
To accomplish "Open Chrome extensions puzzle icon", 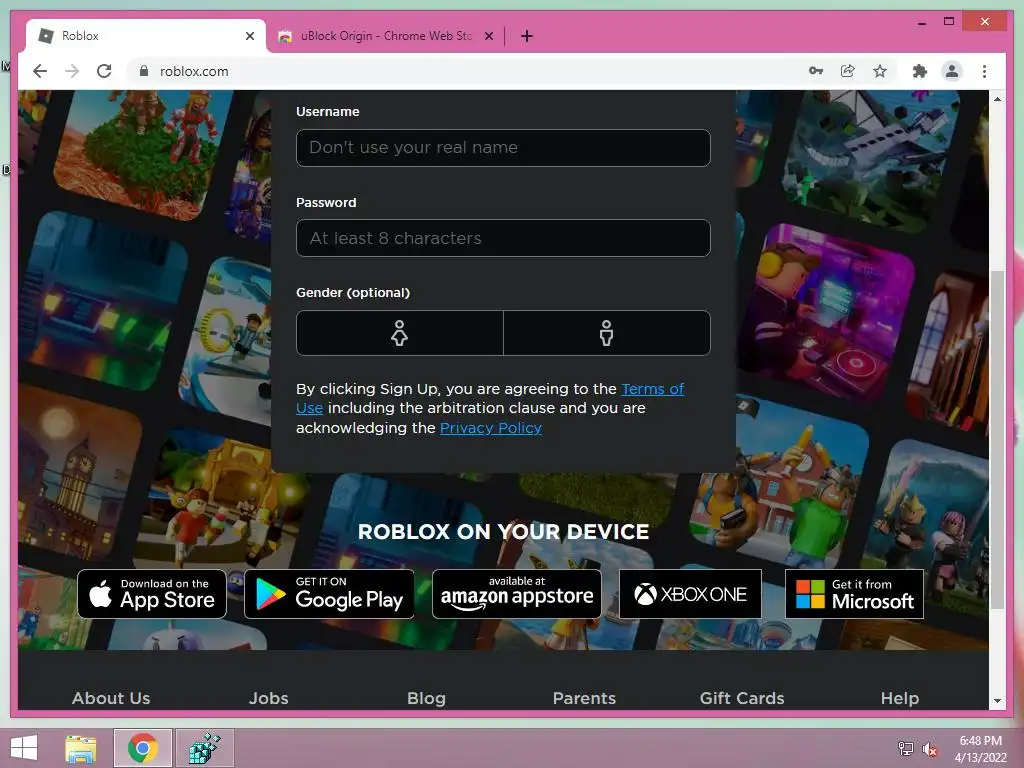I will click(920, 71).
